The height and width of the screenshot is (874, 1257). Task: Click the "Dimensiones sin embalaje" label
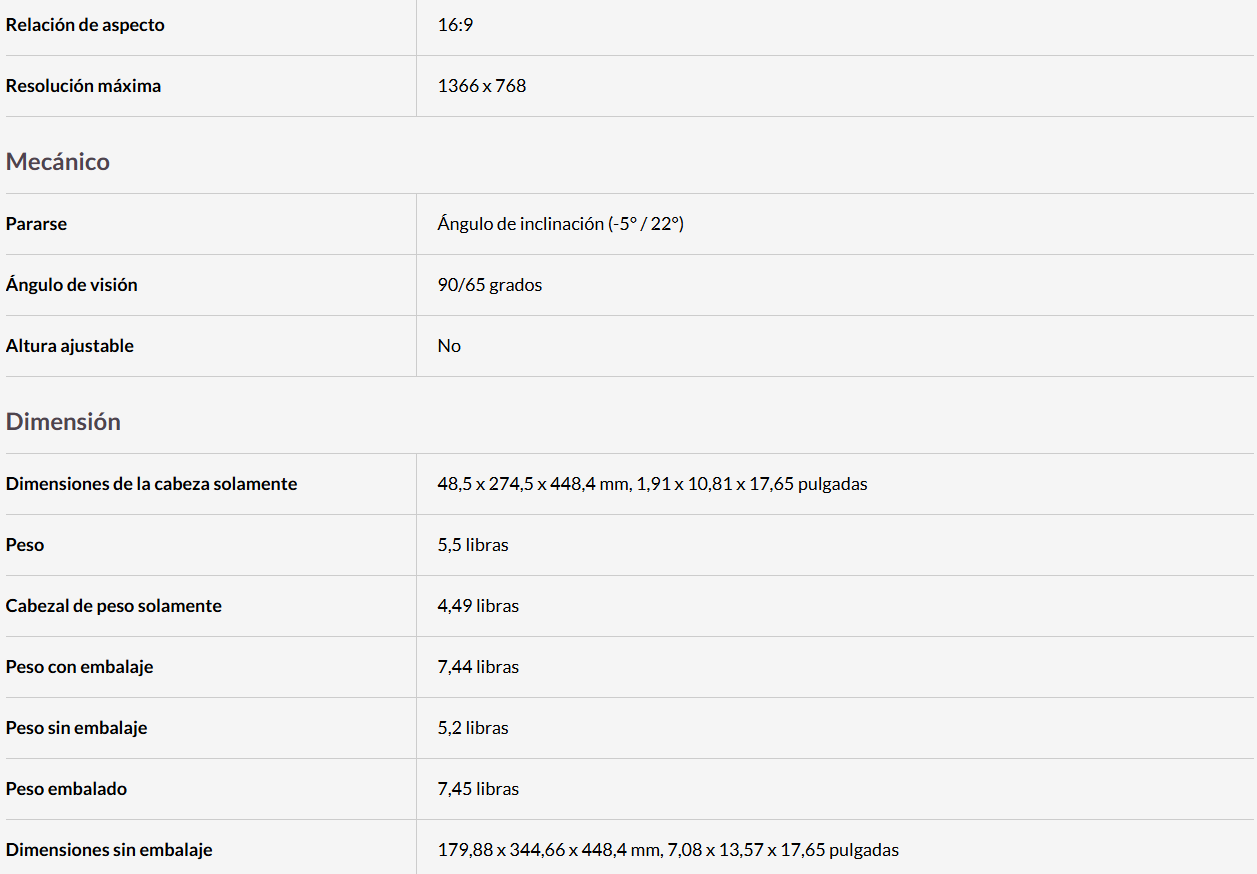coord(109,850)
